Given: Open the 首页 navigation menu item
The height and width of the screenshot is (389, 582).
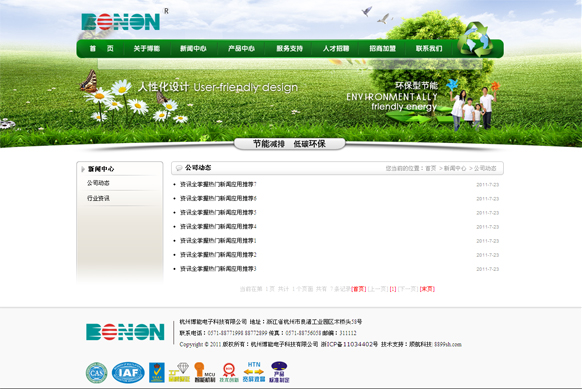Looking at the screenshot, I should 101,49.
